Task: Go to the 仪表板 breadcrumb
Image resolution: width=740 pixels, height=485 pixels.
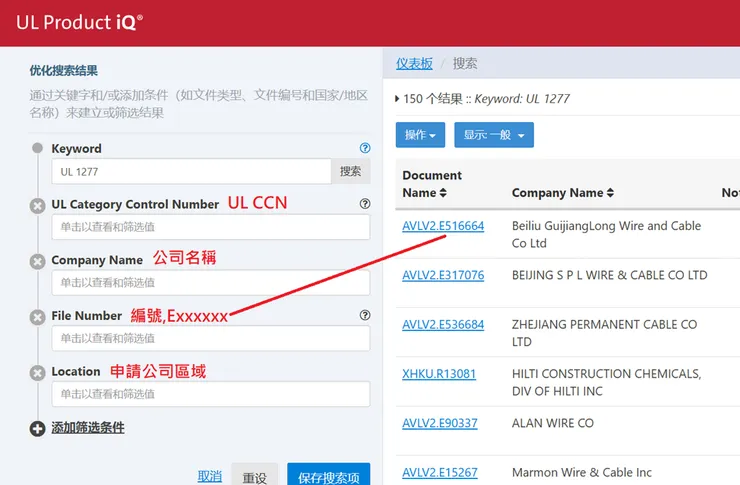Action: [x=414, y=63]
